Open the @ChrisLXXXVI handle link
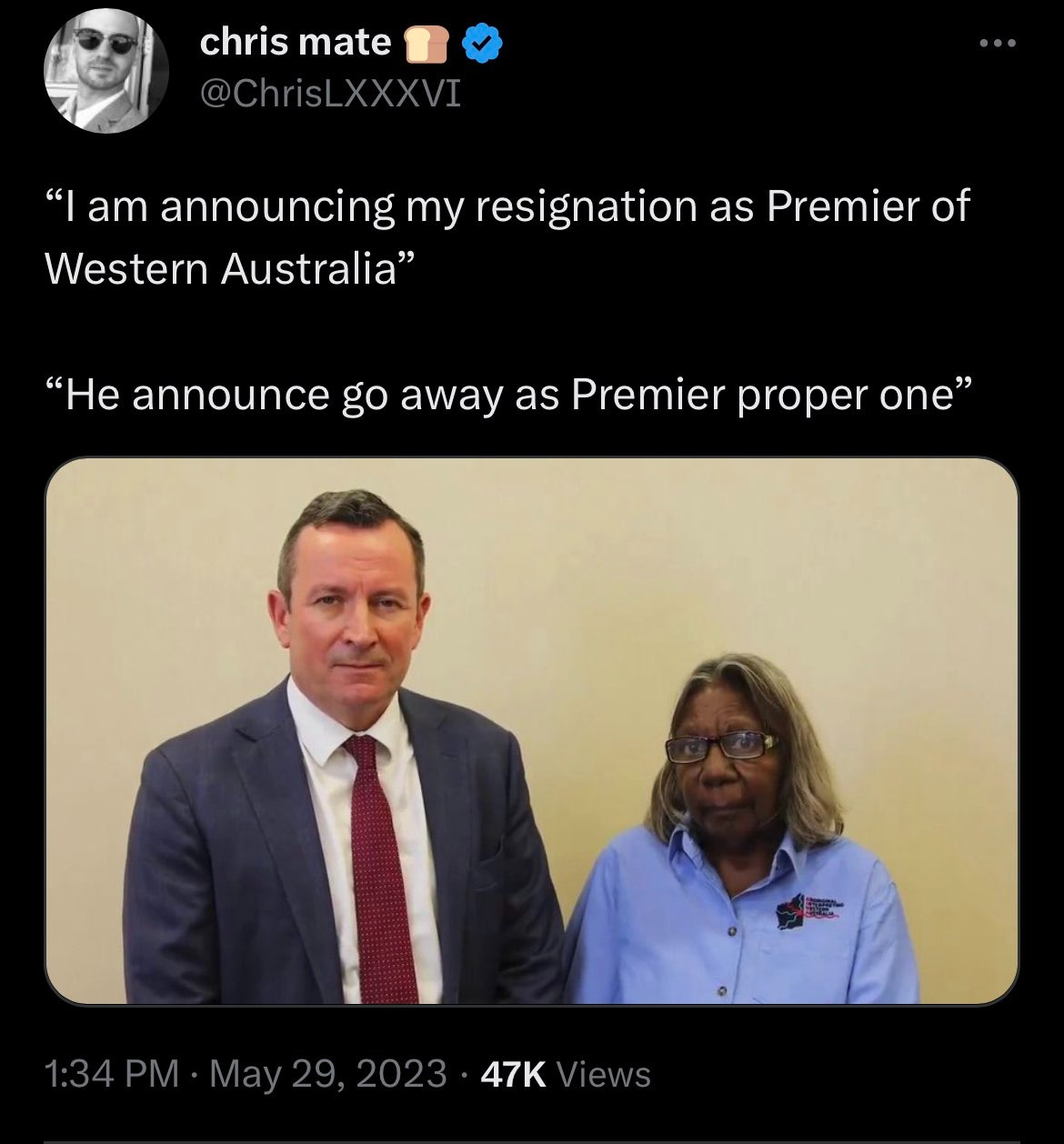Viewport: 1064px width, 1144px height. pyautogui.click(x=329, y=94)
